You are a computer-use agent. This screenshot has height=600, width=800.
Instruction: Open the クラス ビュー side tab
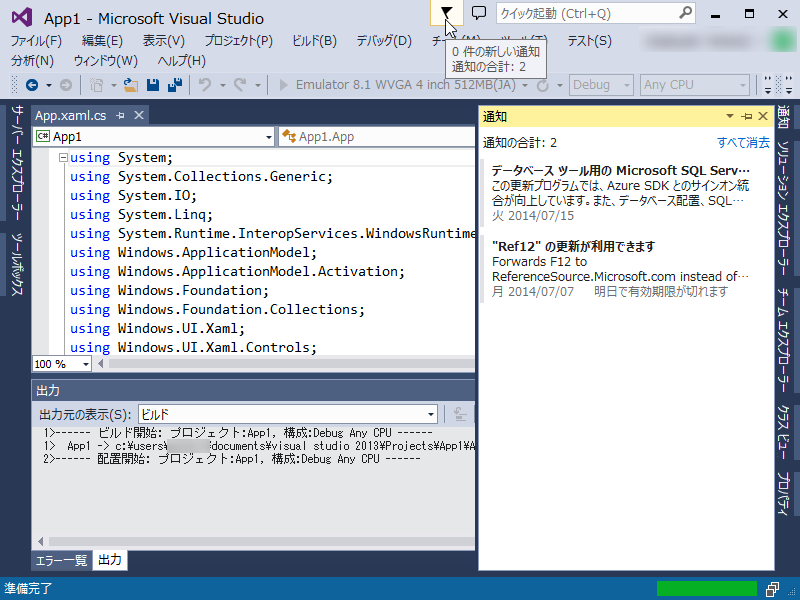tap(784, 432)
